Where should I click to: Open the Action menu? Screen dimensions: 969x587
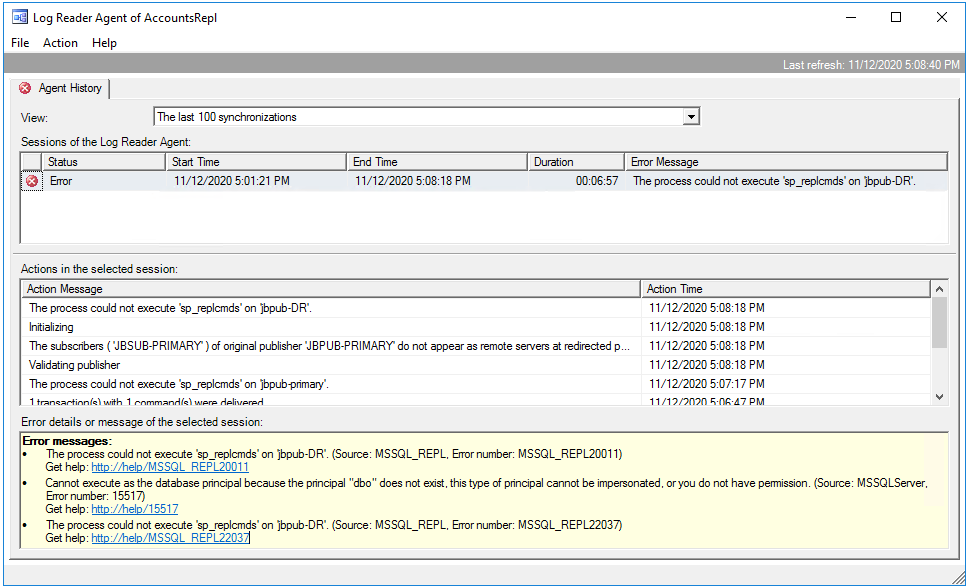[60, 43]
